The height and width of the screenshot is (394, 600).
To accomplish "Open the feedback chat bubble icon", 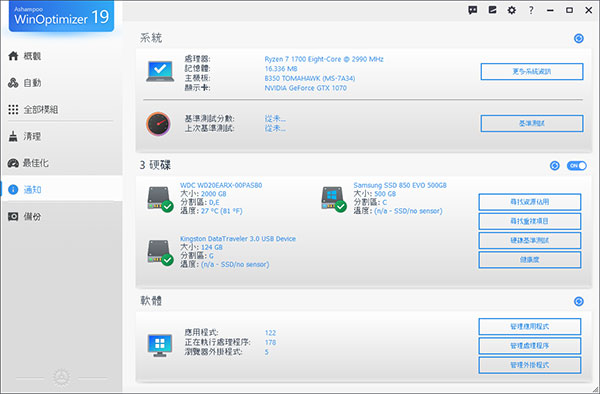I will 473,10.
